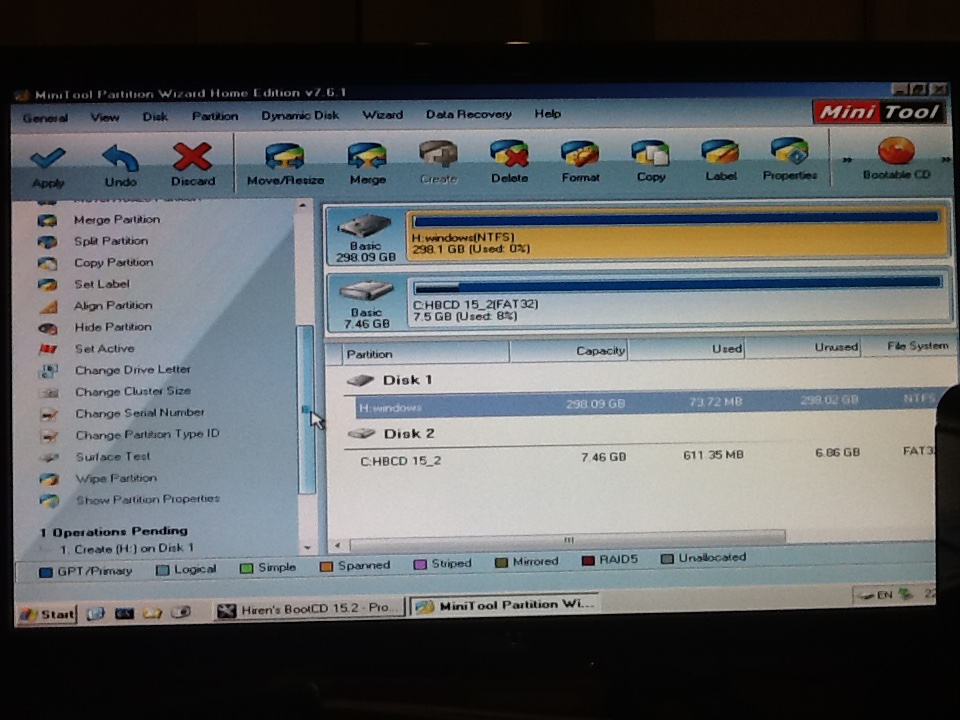Click the 73.72 MB used value

tap(715, 402)
